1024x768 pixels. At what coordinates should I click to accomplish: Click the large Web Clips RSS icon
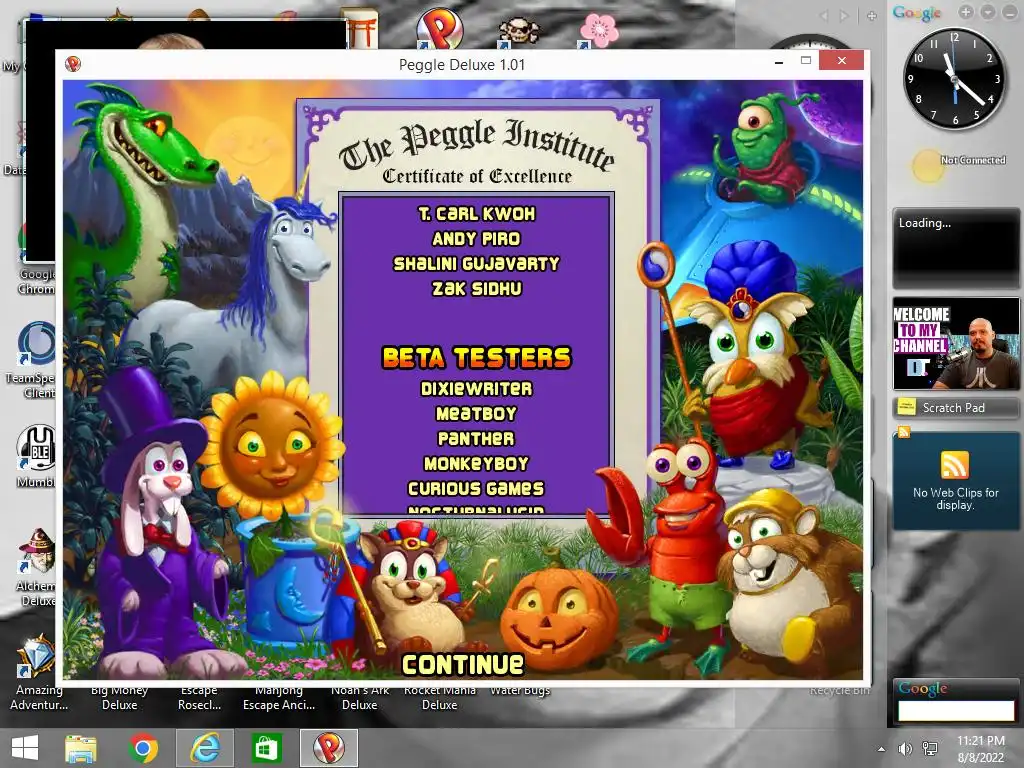pos(954,465)
